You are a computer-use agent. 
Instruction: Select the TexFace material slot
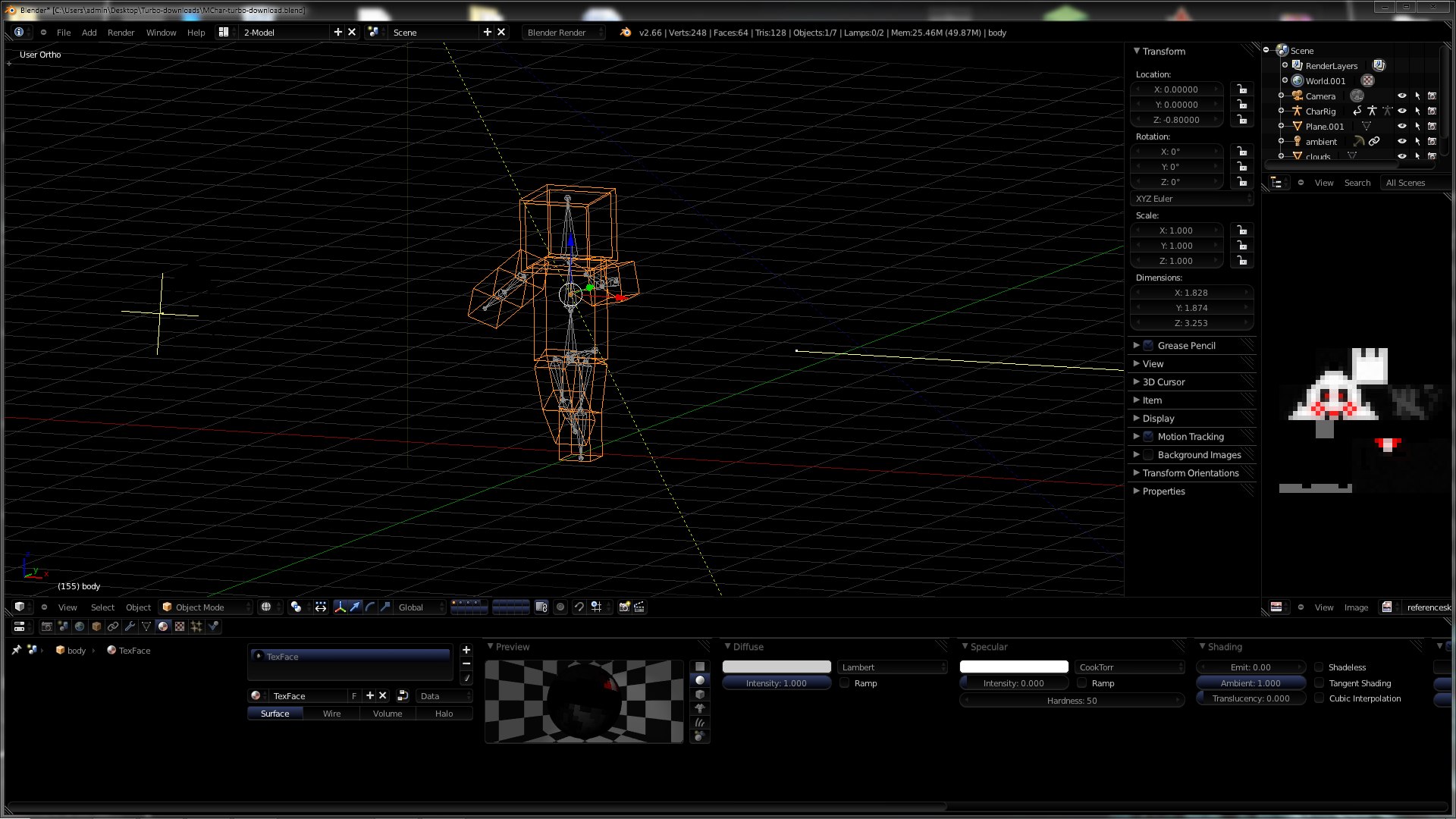tap(350, 657)
